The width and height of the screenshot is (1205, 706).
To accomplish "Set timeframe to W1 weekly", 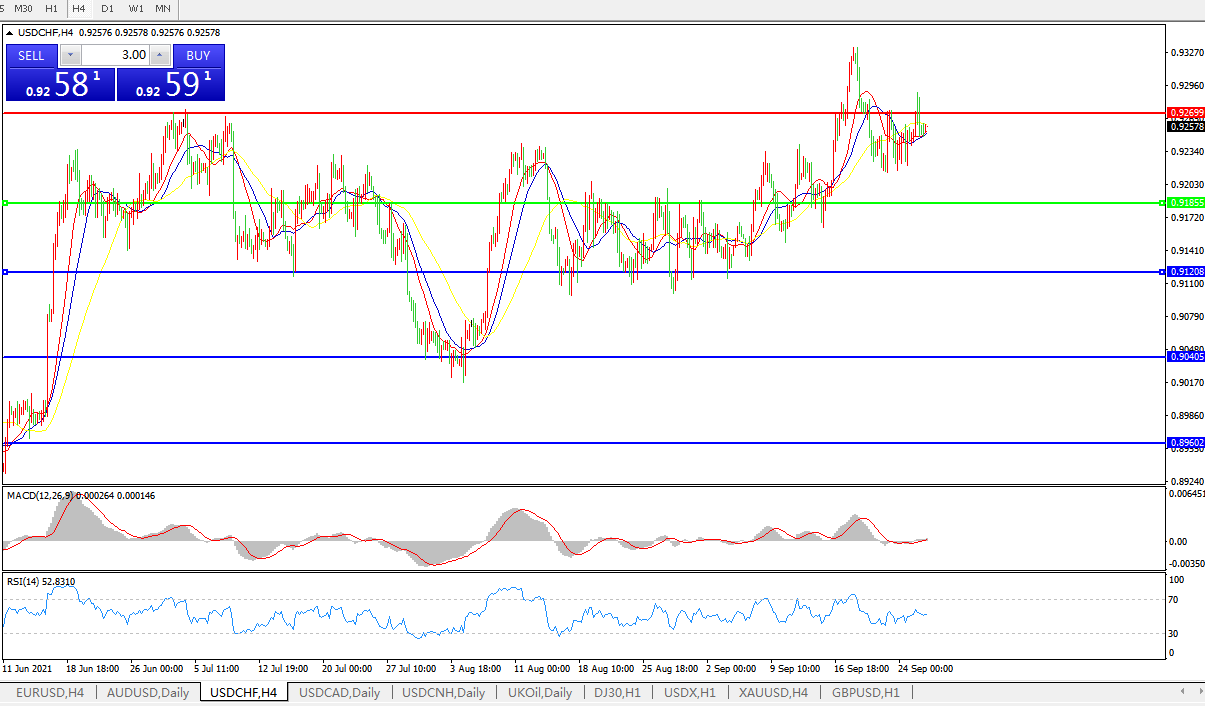I will tap(136, 8).
